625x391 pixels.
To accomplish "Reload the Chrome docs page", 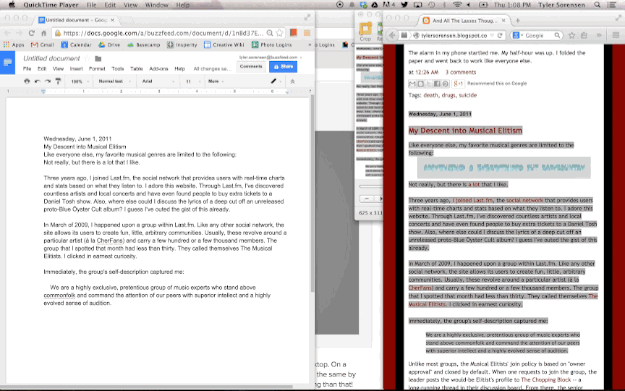I will coord(31,33).
